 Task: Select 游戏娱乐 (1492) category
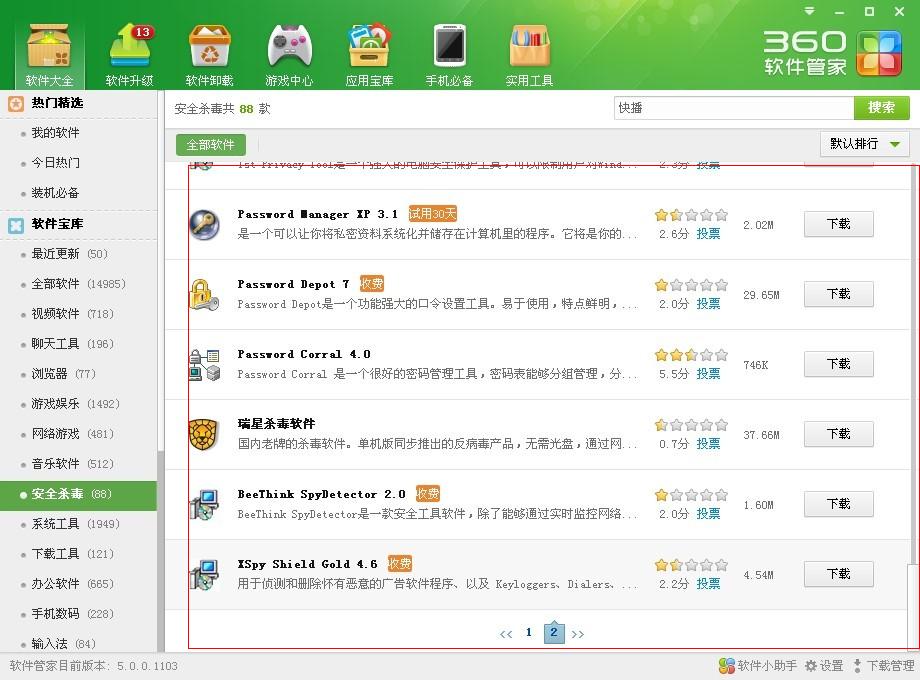pos(76,404)
